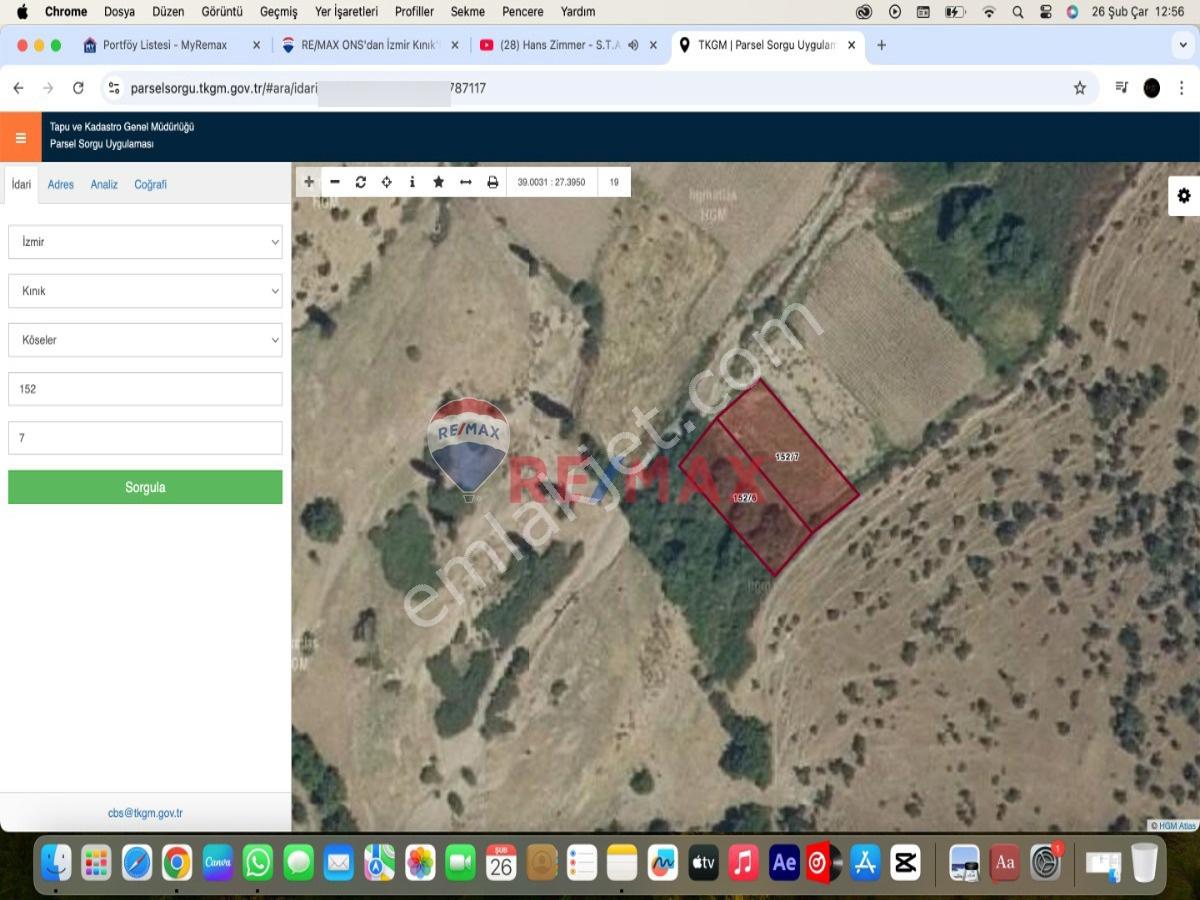The width and height of the screenshot is (1200, 900).
Task: Open the Yer İşaretleri menu
Action: click(x=346, y=12)
